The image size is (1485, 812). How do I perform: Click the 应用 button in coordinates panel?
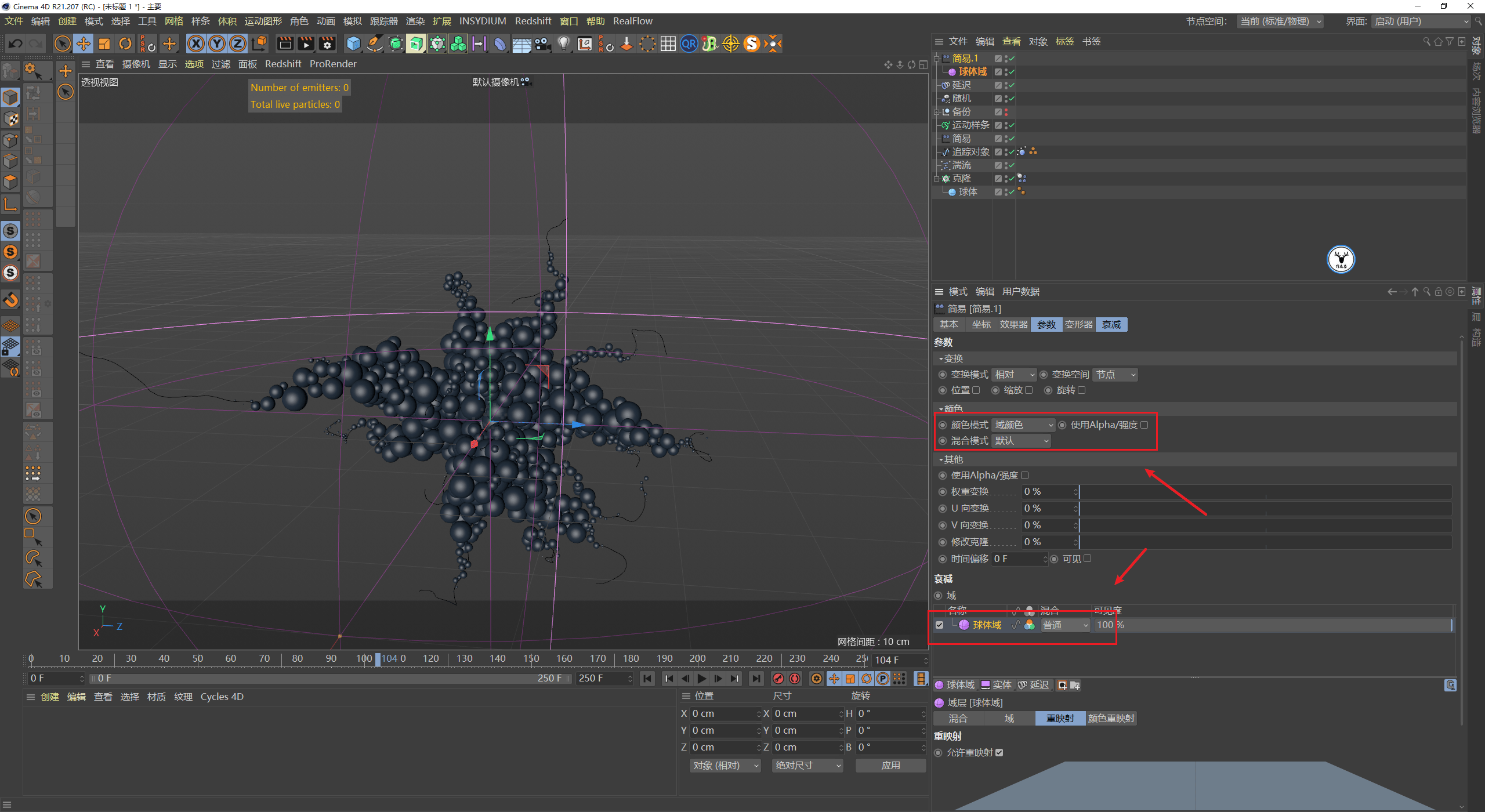[890, 765]
